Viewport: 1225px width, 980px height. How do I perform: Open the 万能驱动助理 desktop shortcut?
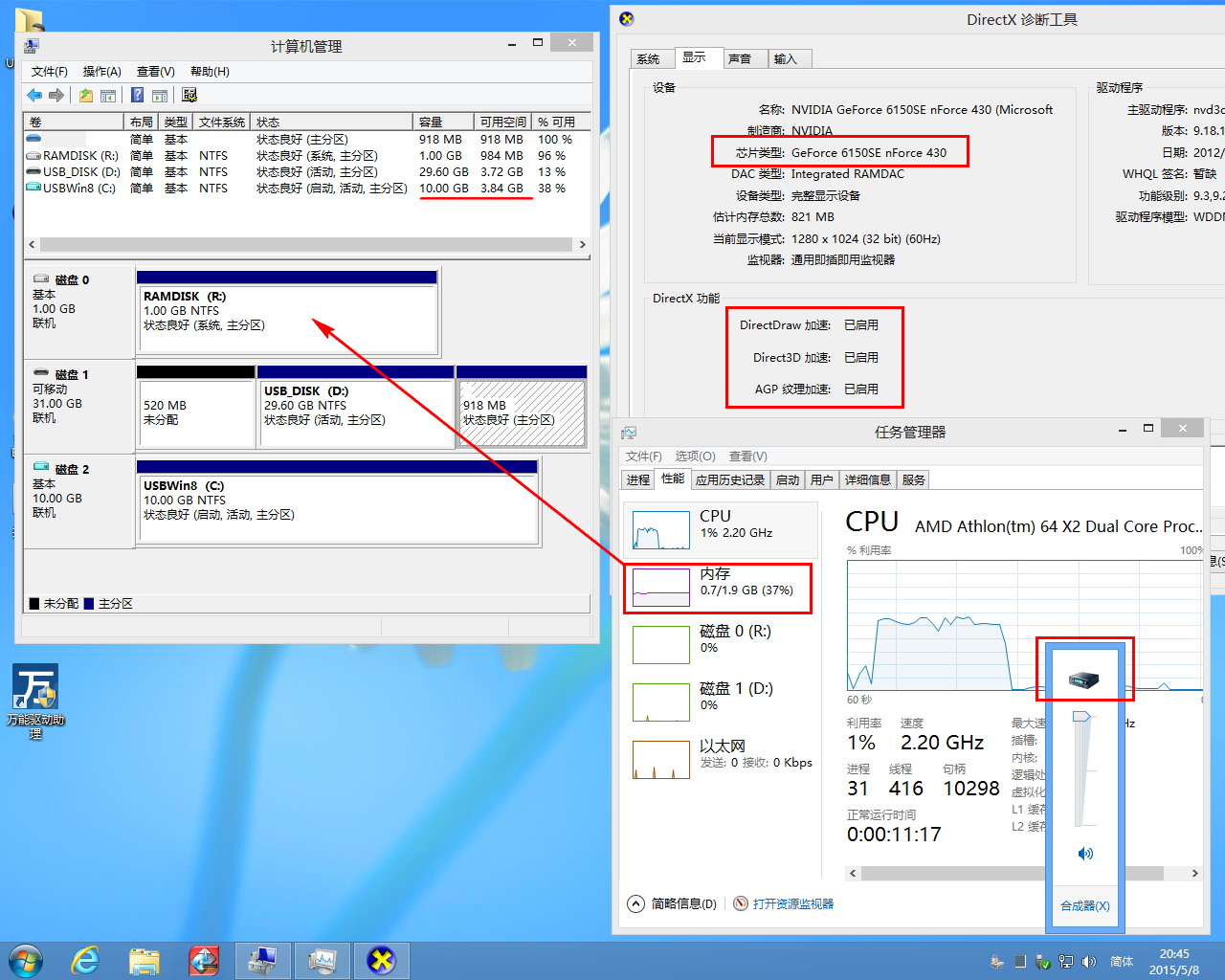coord(35,701)
